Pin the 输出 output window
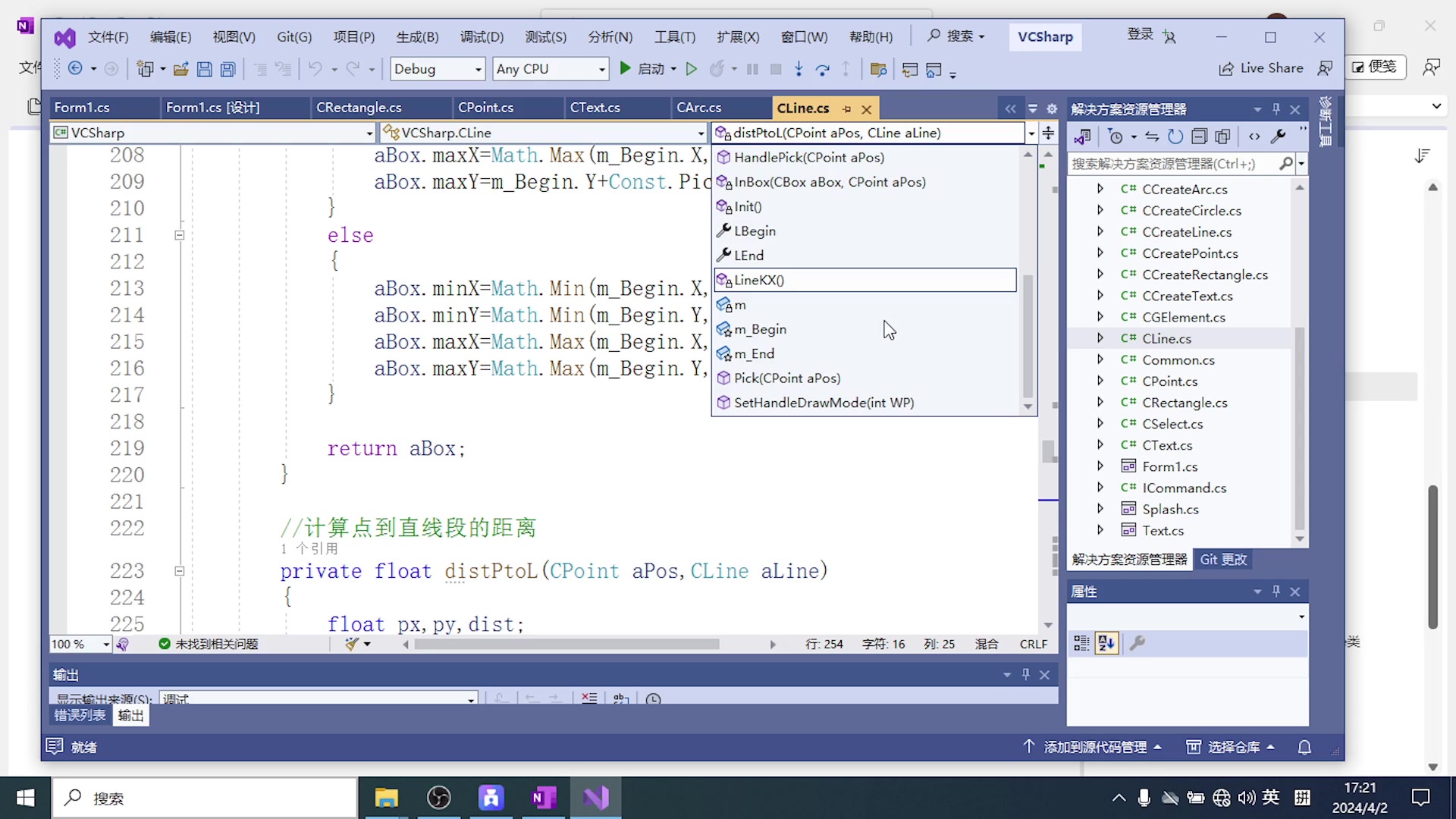The image size is (1456, 819). (x=1025, y=674)
